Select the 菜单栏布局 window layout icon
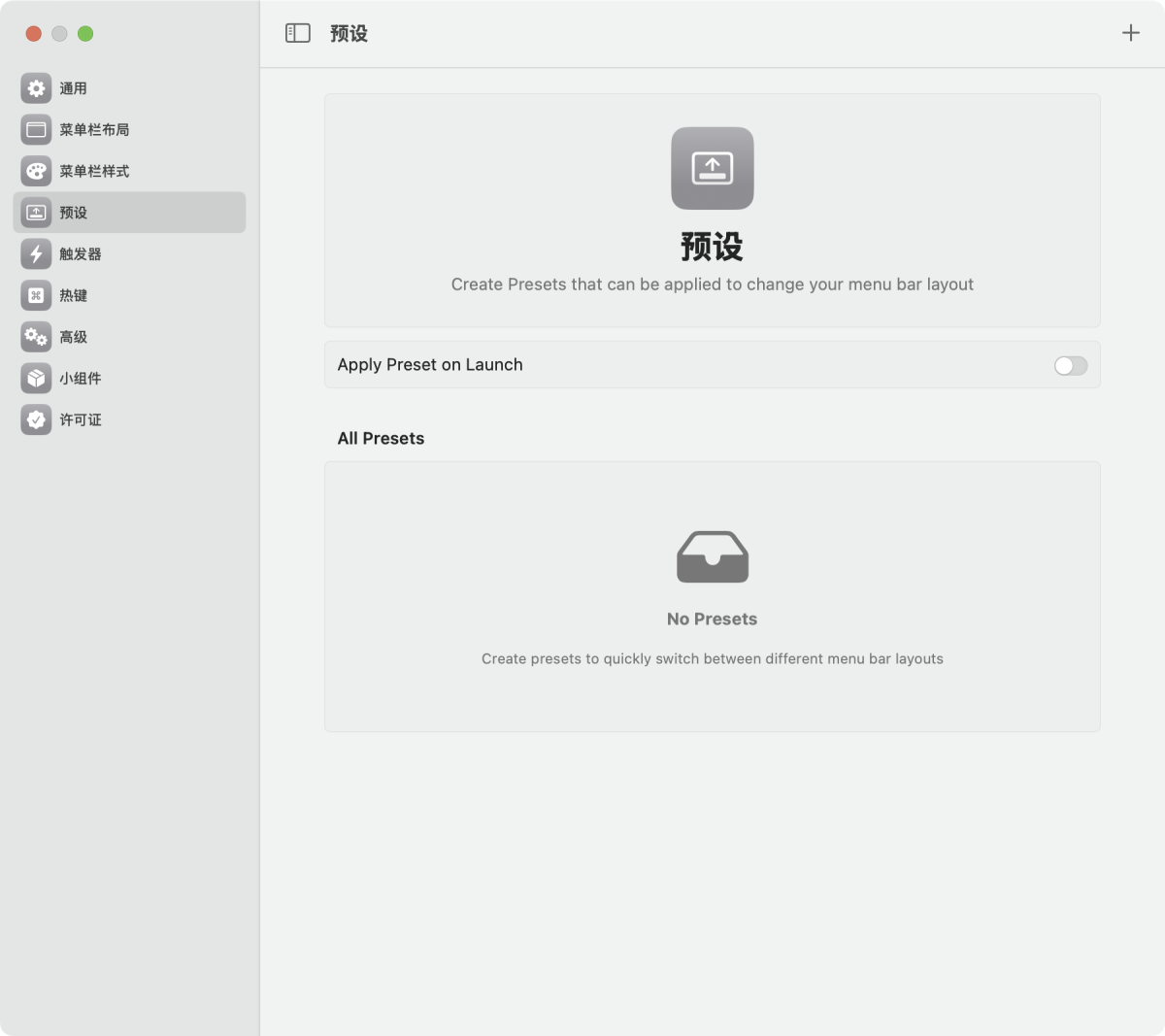The height and width of the screenshot is (1036, 1165). point(36,129)
